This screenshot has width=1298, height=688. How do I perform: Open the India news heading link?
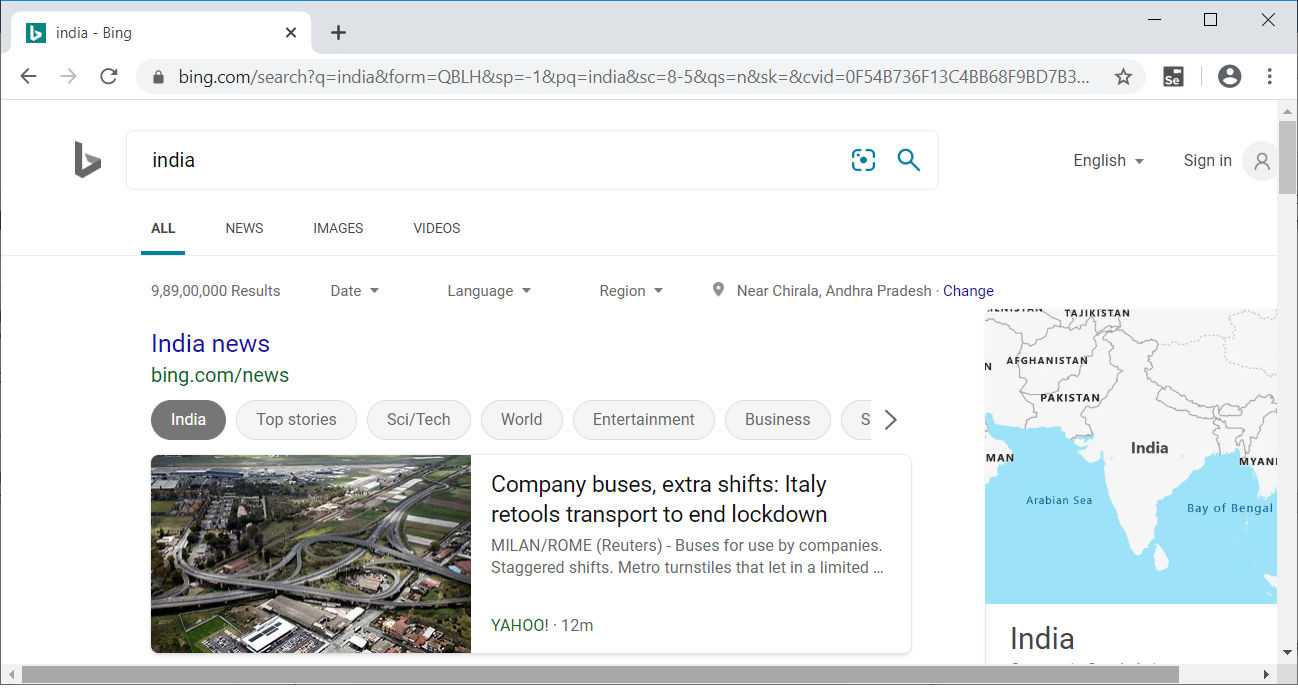(x=210, y=343)
